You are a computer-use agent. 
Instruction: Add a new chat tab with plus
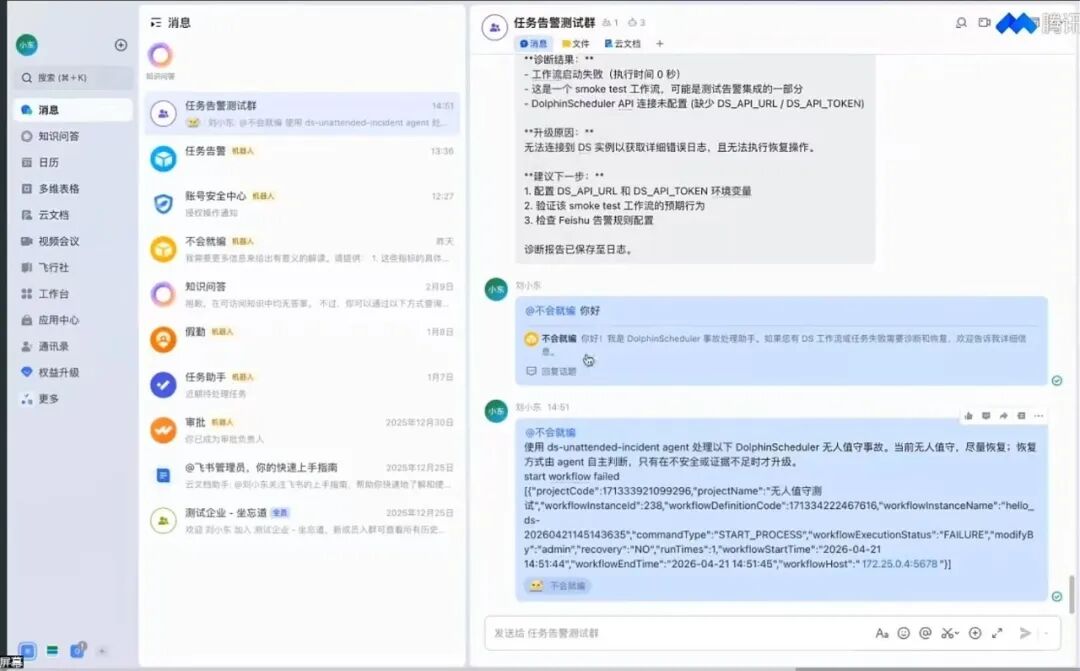coord(660,43)
